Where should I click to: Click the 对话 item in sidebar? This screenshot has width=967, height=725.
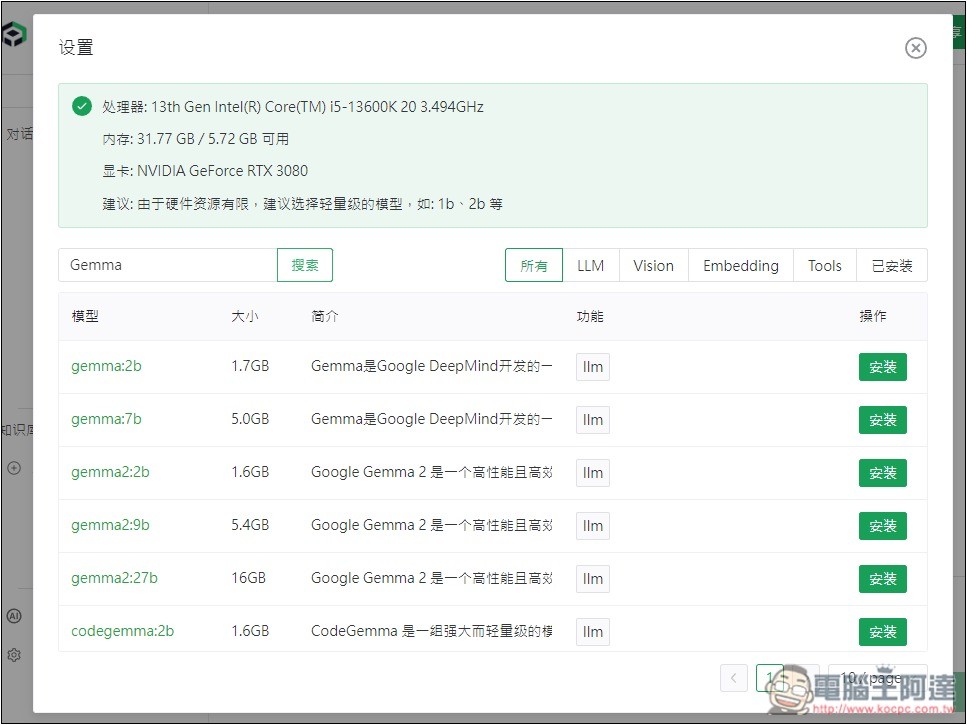(x=20, y=134)
